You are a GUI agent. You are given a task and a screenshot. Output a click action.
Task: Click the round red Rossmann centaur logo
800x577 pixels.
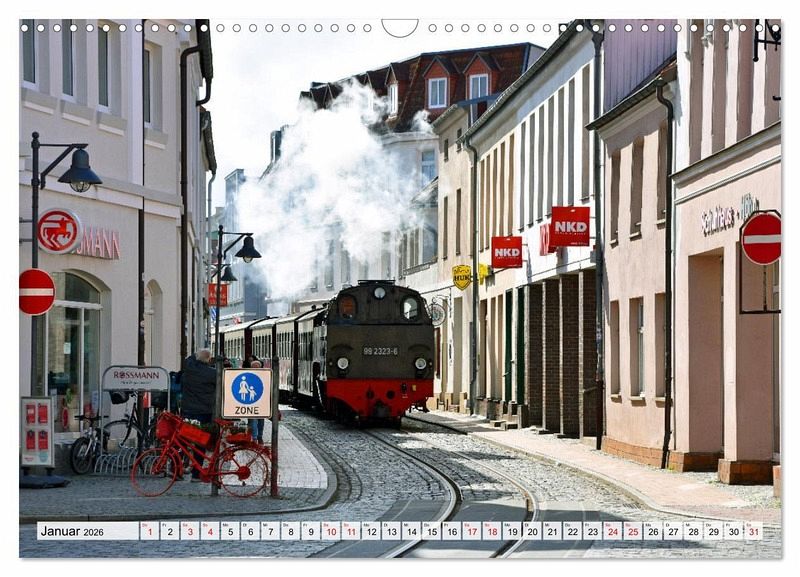pyautogui.click(x=60, y=231)
